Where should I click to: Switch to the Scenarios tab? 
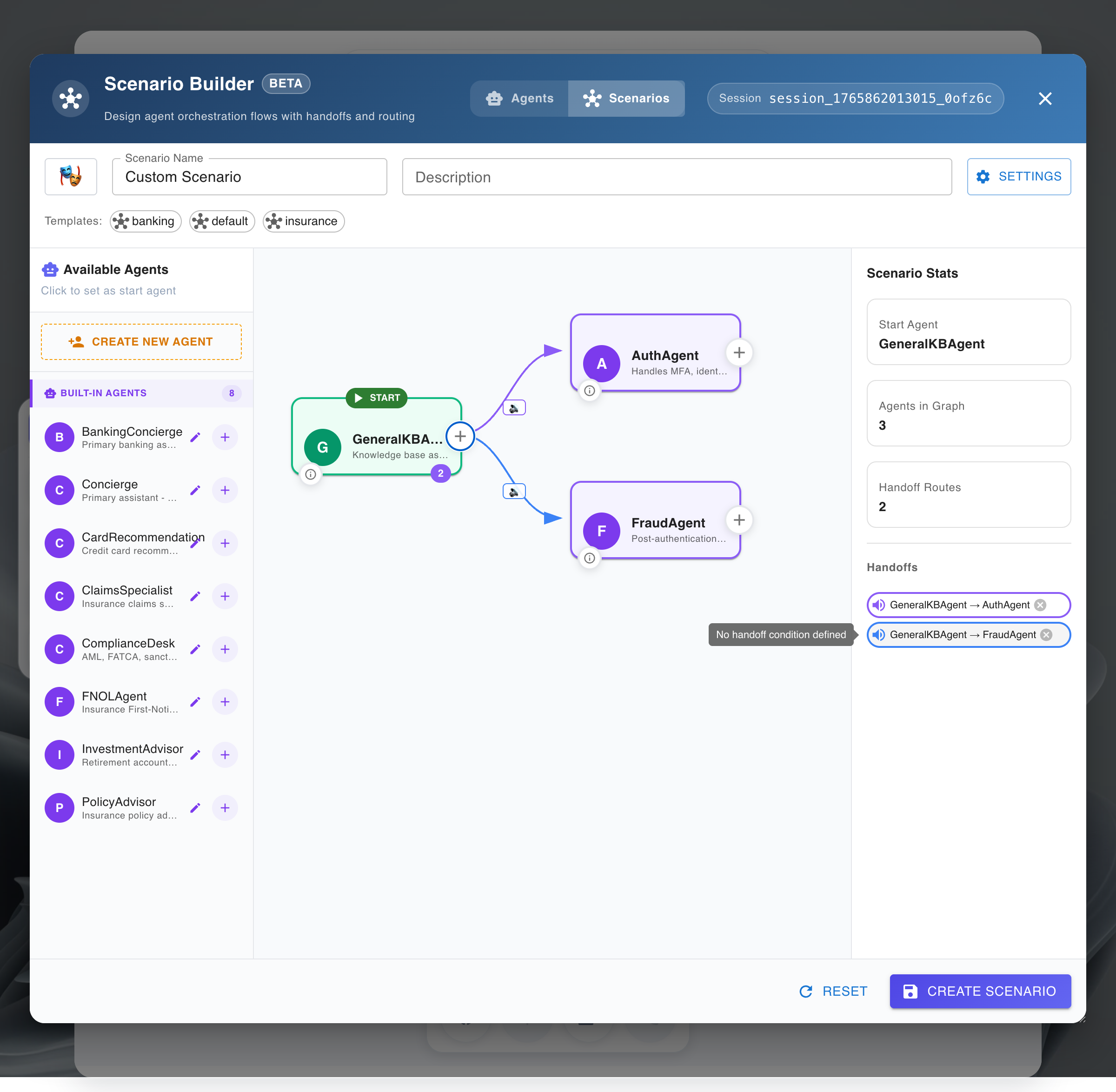click(x=626, y=98)
